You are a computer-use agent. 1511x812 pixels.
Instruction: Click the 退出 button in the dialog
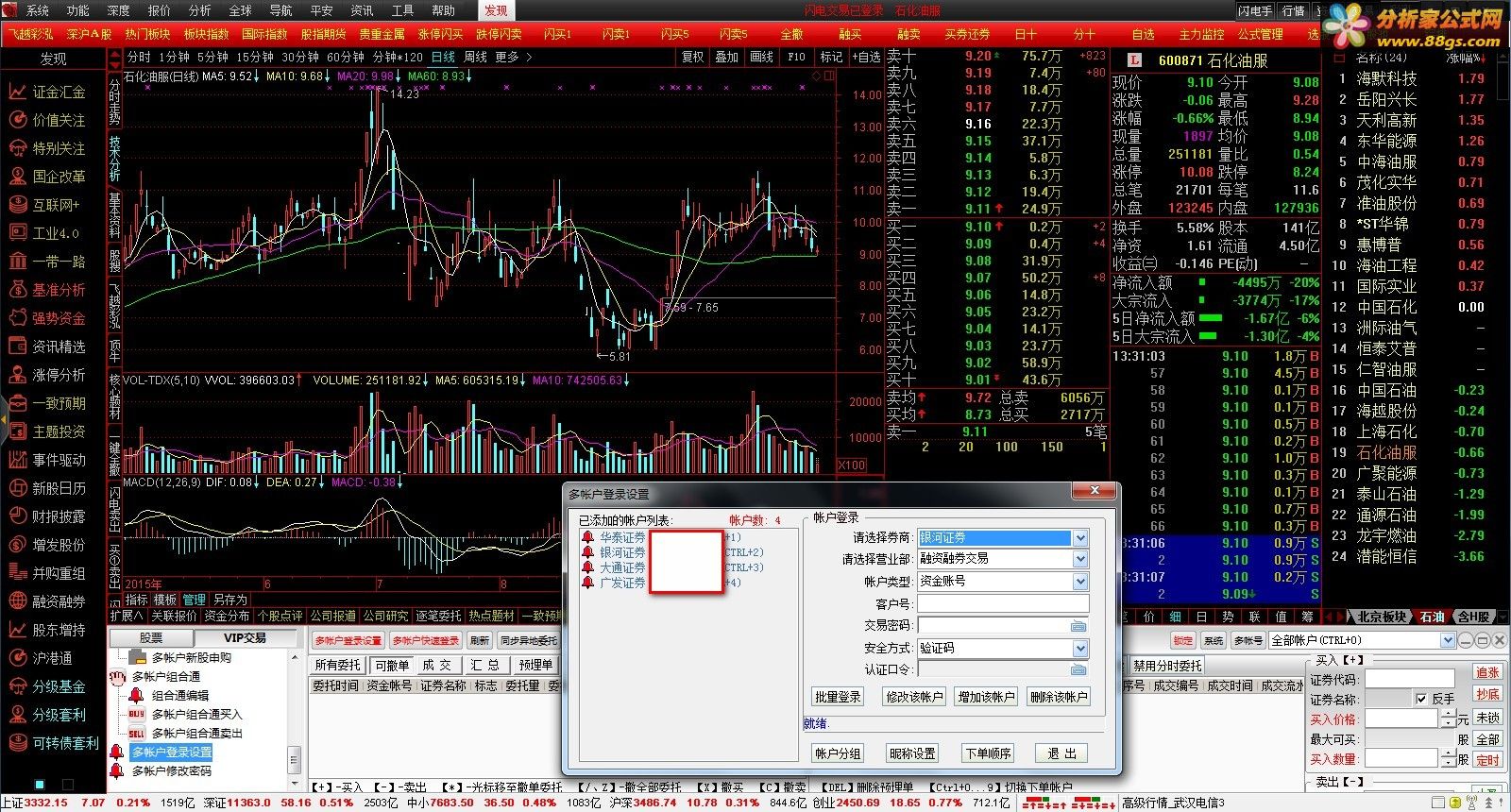click(x=1061, y=753)
